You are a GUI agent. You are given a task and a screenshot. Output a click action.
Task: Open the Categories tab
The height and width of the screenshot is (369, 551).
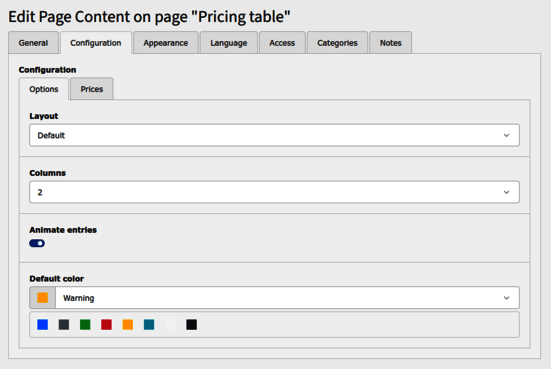pyautogui.click(x=337, y=43)
